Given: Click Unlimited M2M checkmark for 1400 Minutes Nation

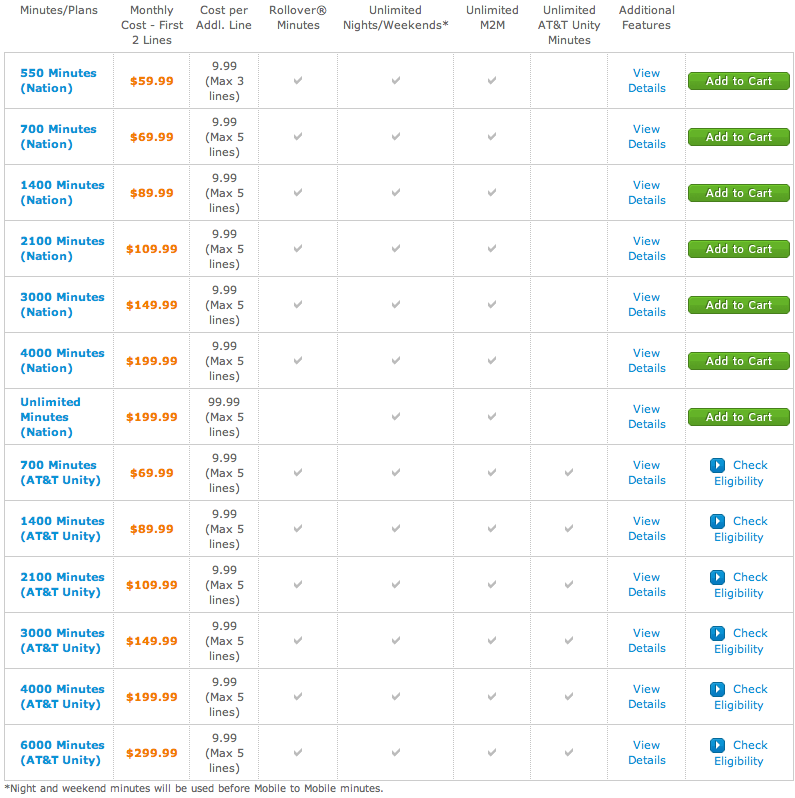Looking at the screenshot, I should point(492,193).
